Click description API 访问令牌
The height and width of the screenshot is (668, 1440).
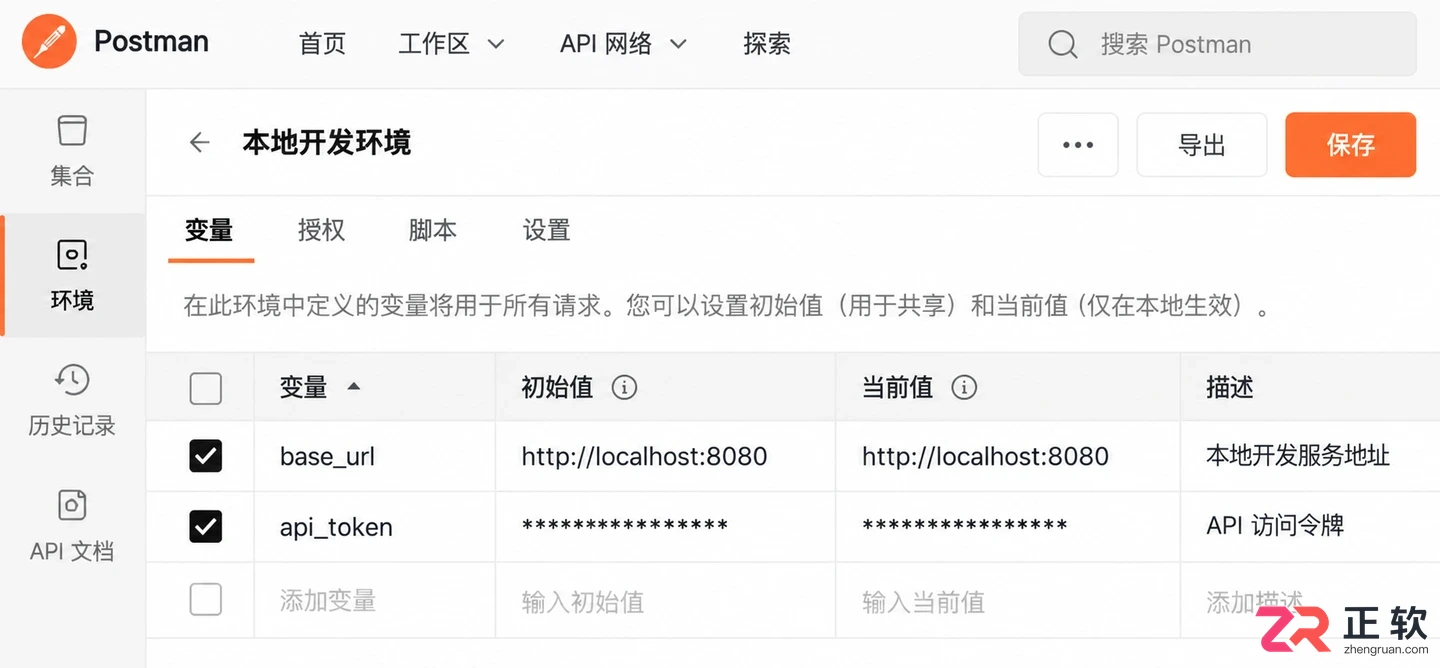point(1275,525)
